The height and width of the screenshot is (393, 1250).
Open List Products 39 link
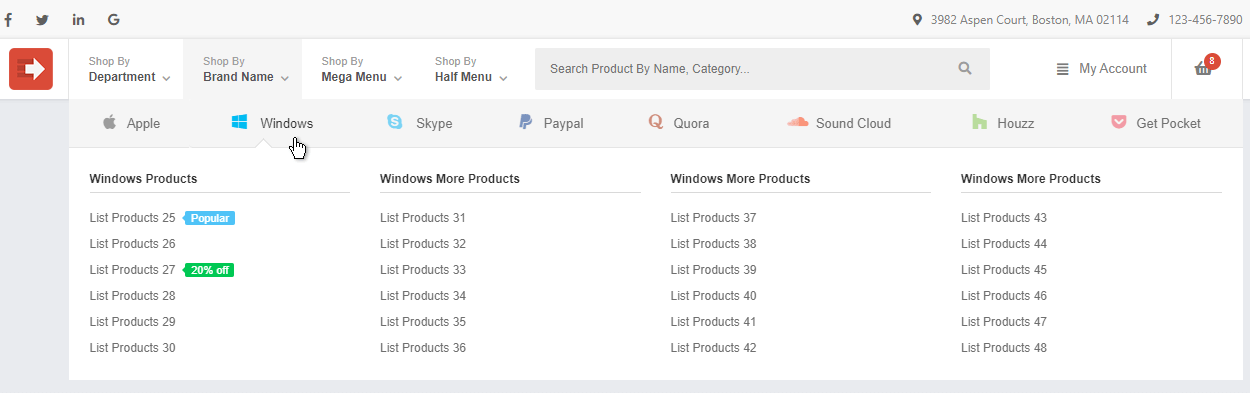click(714, 270)
